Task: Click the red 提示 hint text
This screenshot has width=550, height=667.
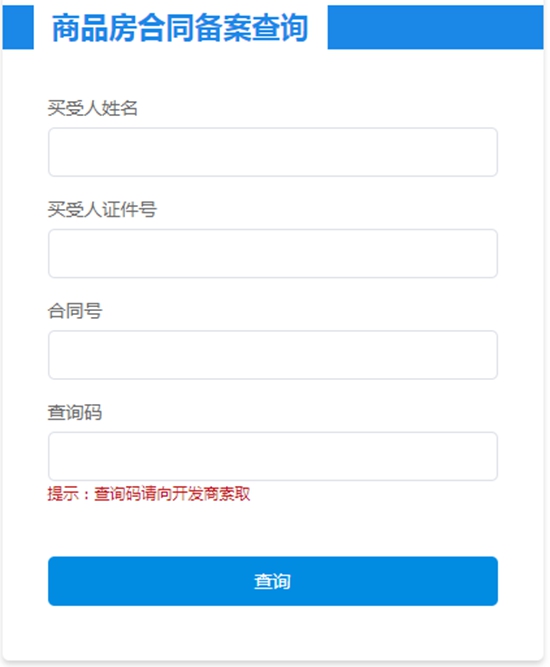Action: [148, 494]
